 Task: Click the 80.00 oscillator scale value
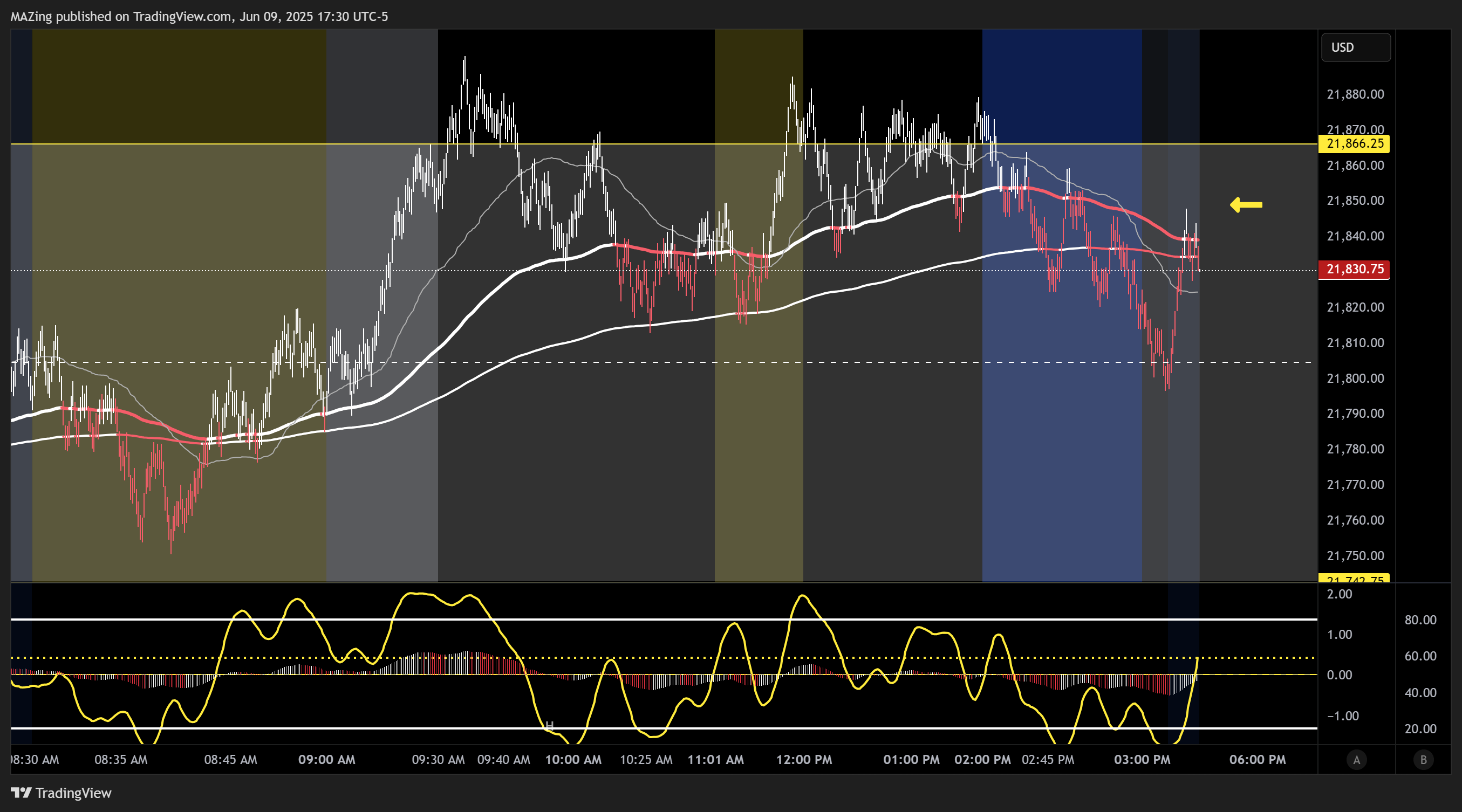point(1420,620)
